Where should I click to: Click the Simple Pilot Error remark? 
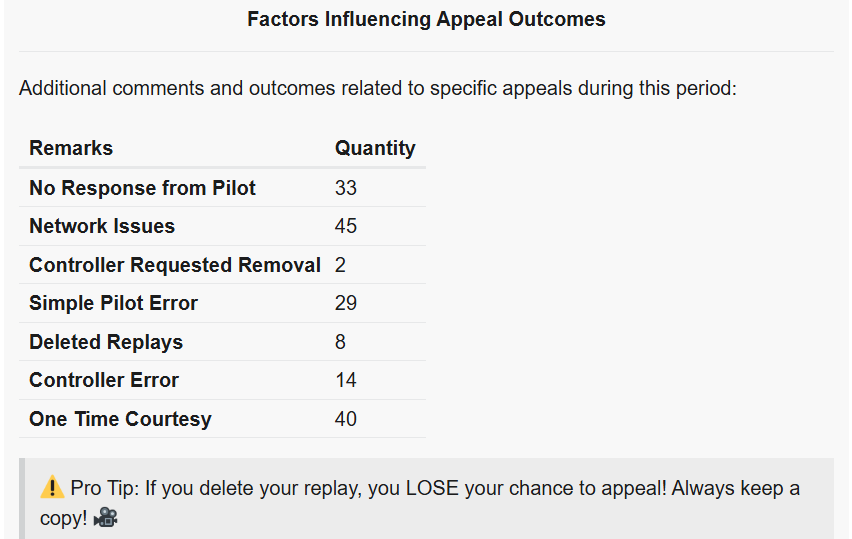(113, 303)
